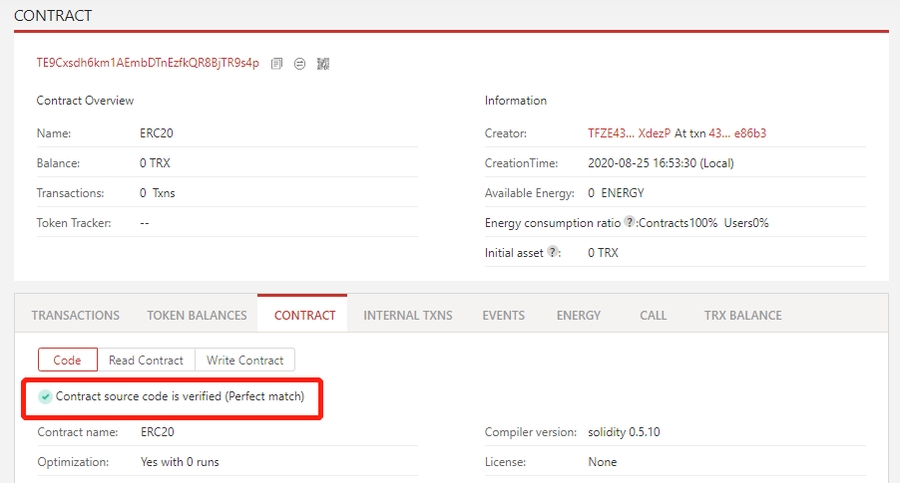This screenshot has height=483, width=900.
Task: Switch to the Token Balances tab
Action: 197,315
